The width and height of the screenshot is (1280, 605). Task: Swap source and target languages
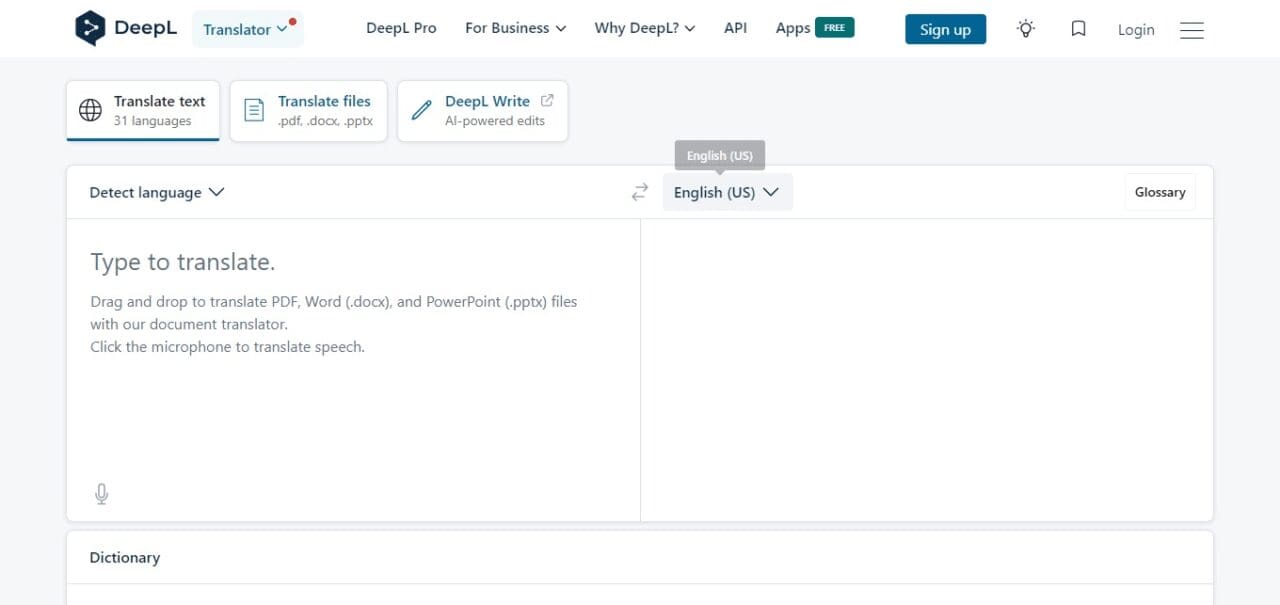[640, 192]
